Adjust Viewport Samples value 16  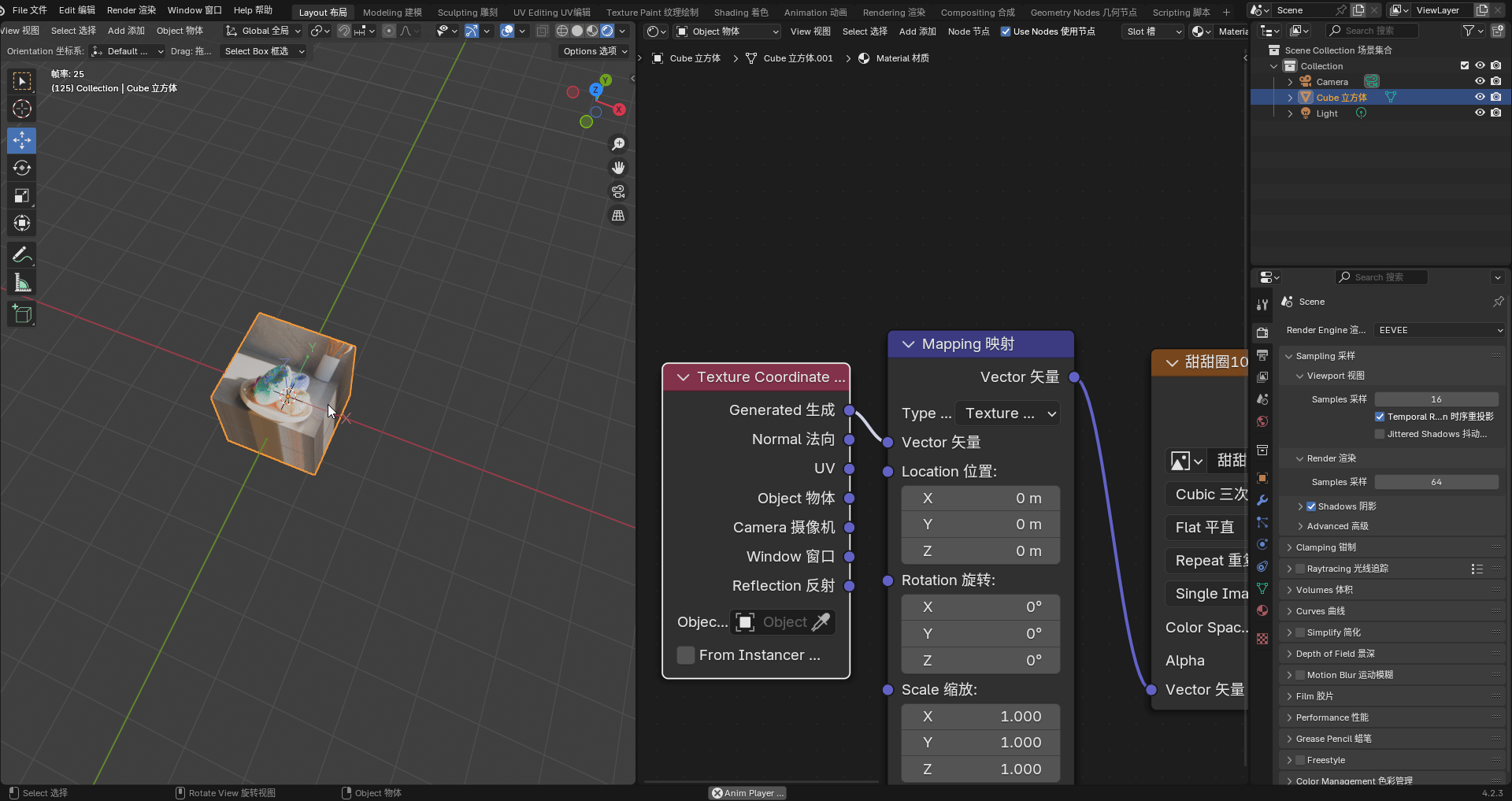(1436, 399)
